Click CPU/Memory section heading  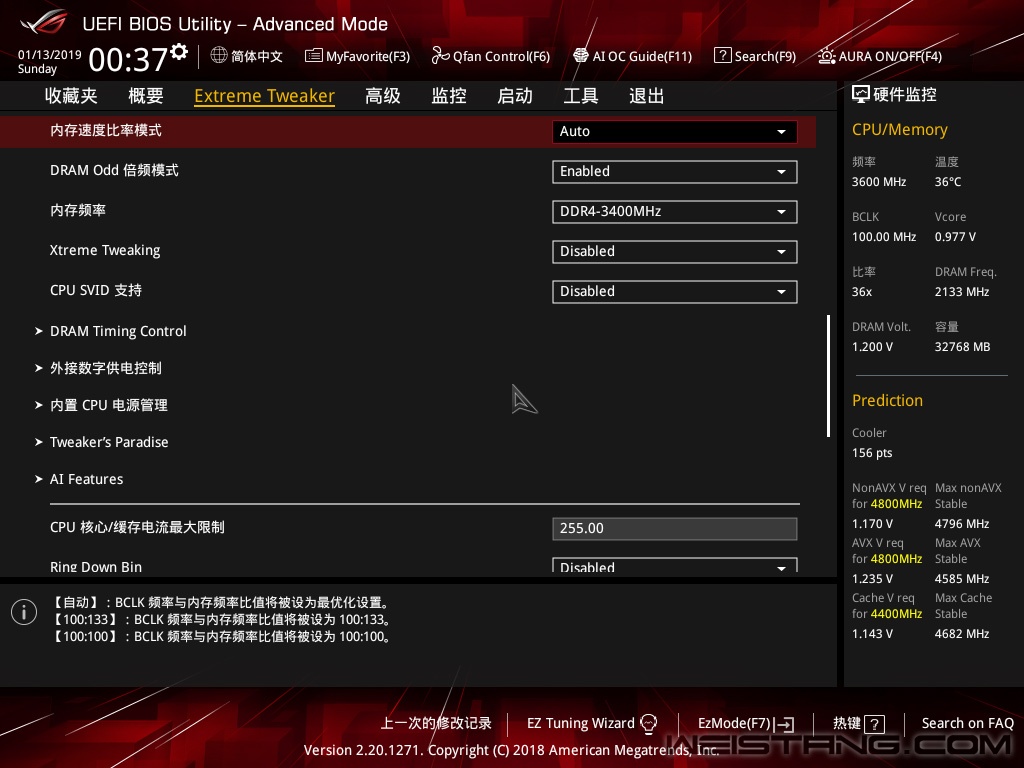coord(900,130)
